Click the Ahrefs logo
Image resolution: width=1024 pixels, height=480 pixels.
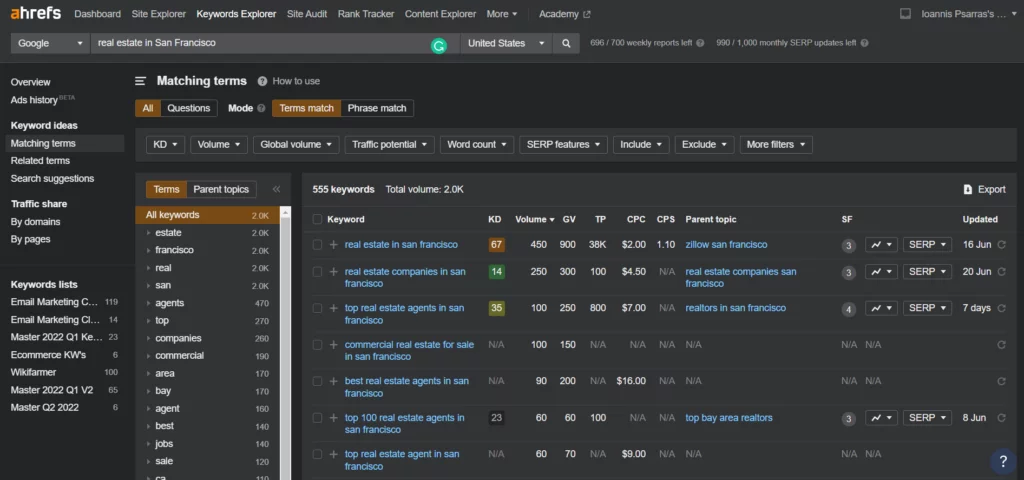coord(36,13)
